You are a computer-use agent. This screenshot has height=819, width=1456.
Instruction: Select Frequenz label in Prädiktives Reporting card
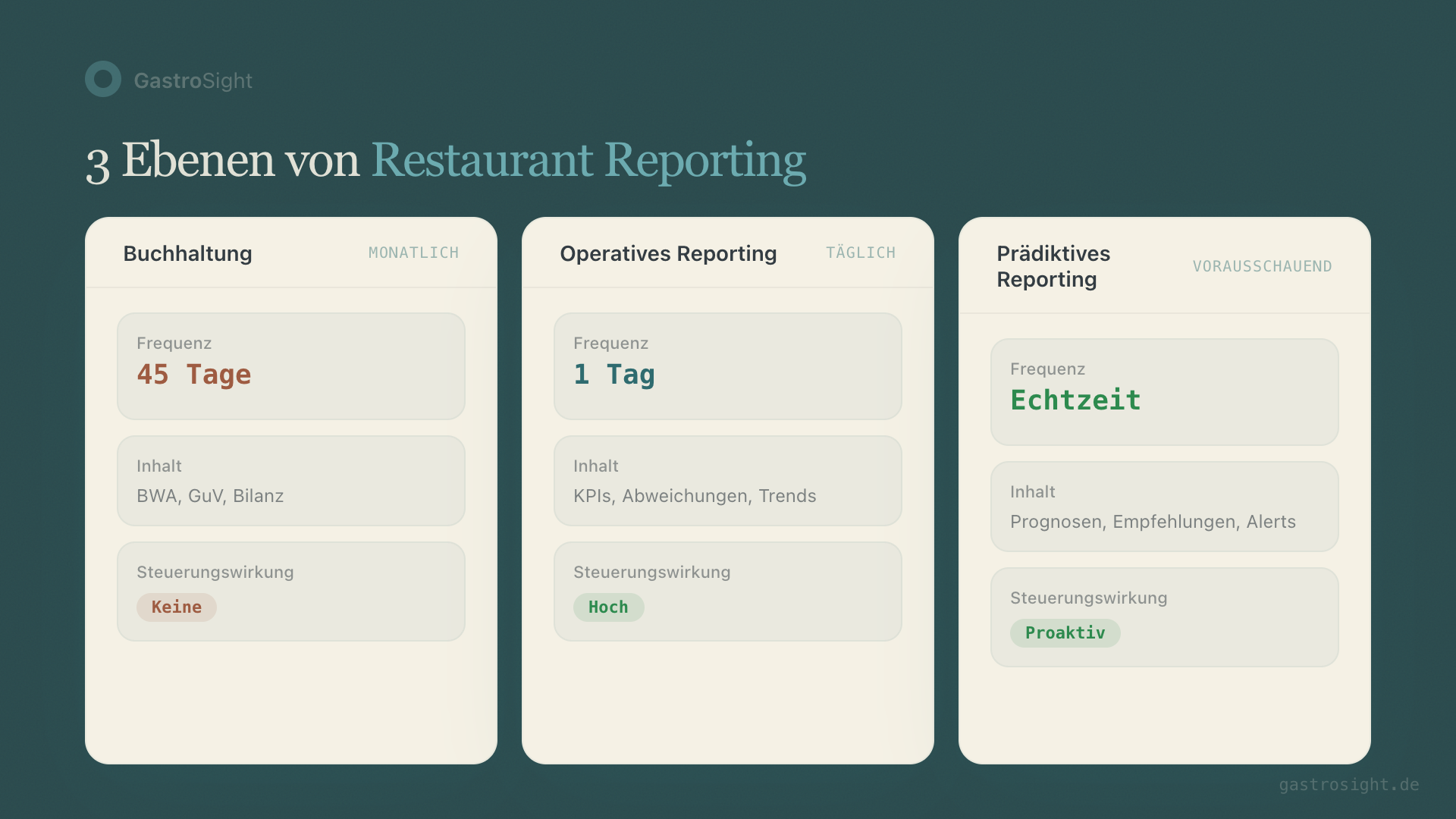click(x=1048, y=369)
